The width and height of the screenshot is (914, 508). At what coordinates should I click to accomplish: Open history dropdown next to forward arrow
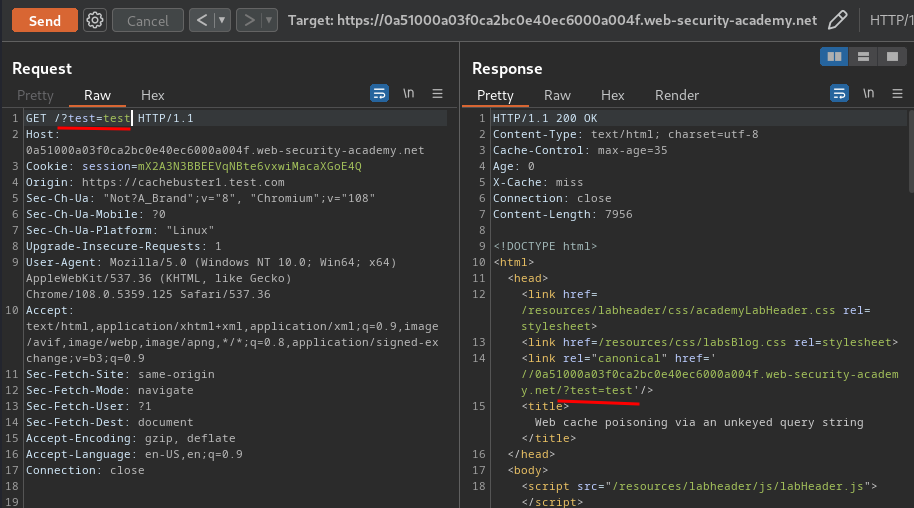pos(269,20)
